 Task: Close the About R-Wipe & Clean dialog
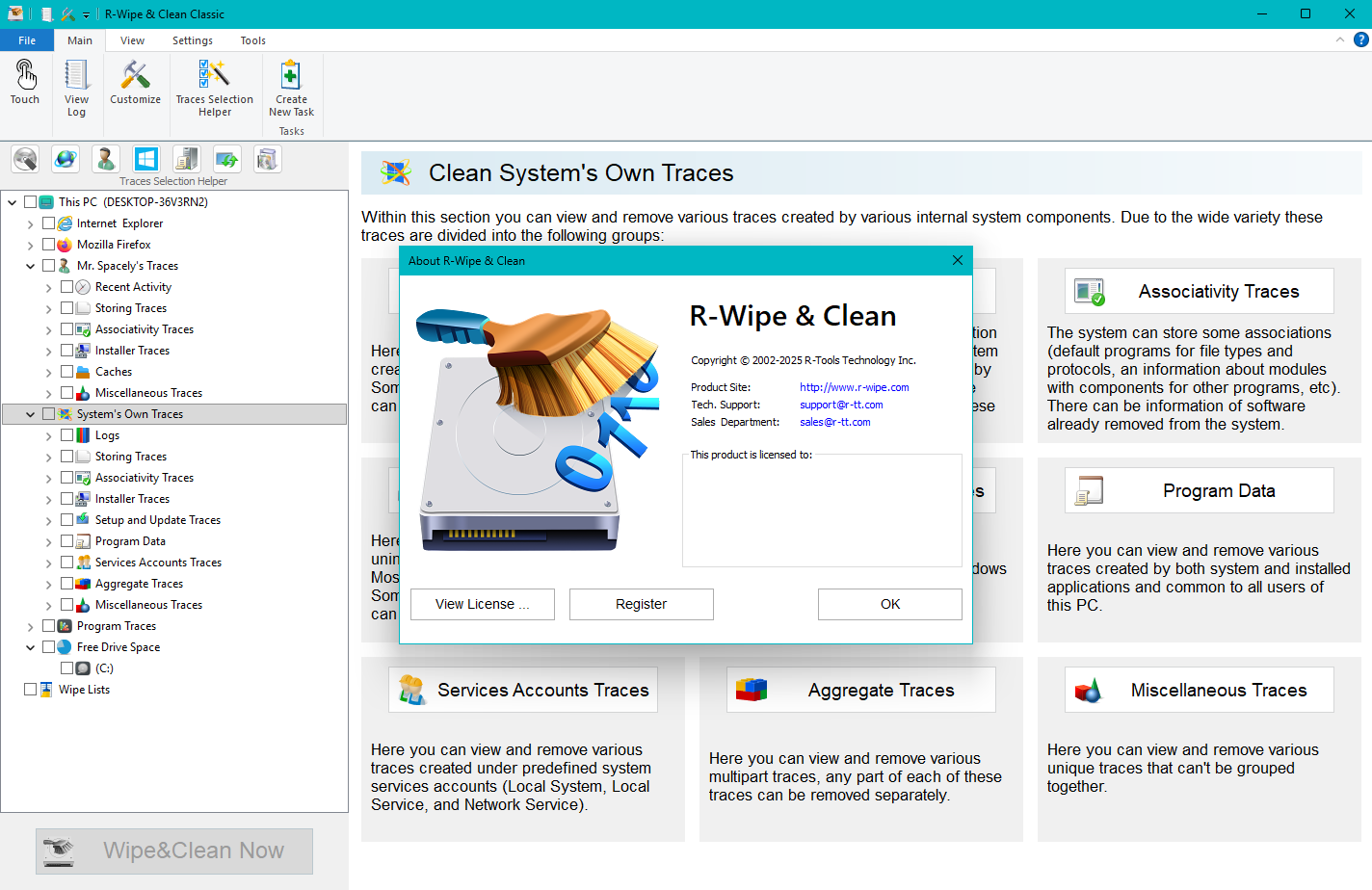tap(958, 260)
